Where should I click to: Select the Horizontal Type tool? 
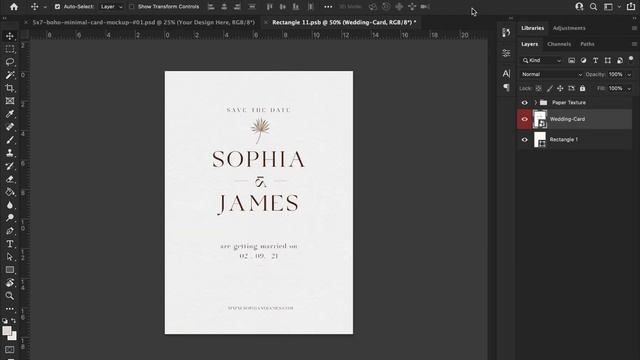pos(10,244)
